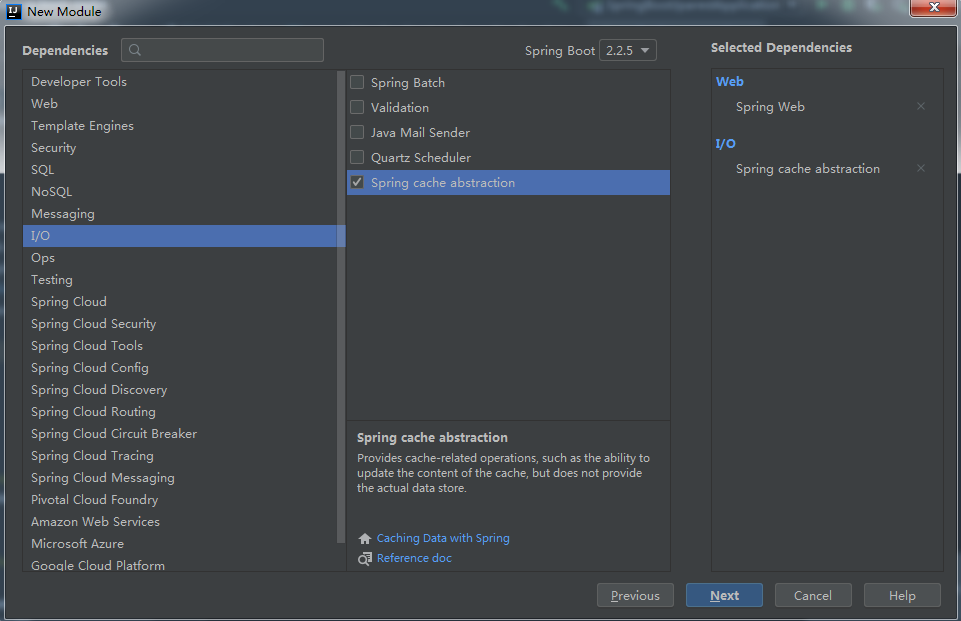961x621 pixels.
Task: Click the category list vertical scrollbar
Action: tap(341, 307)
